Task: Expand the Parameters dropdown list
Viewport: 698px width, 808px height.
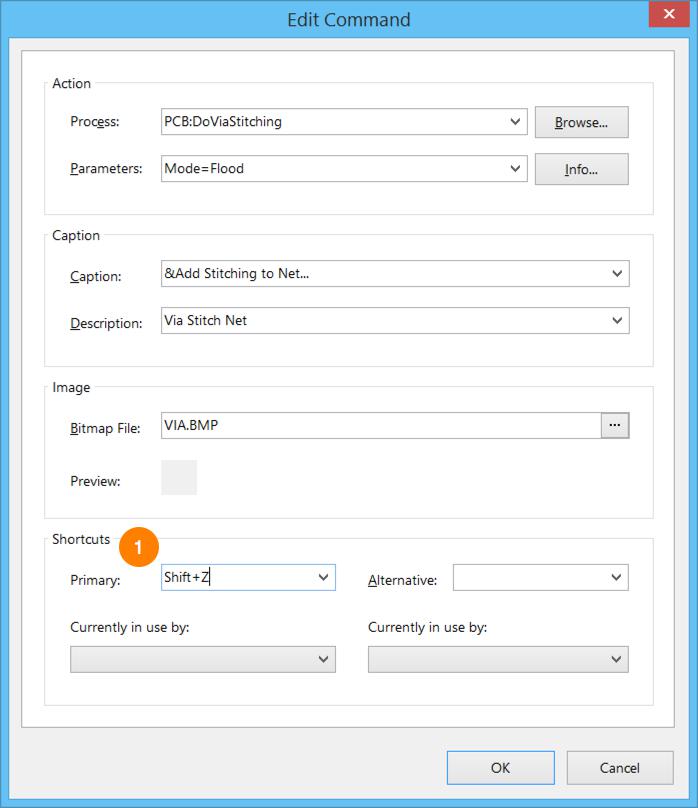Action: point(516,169)
